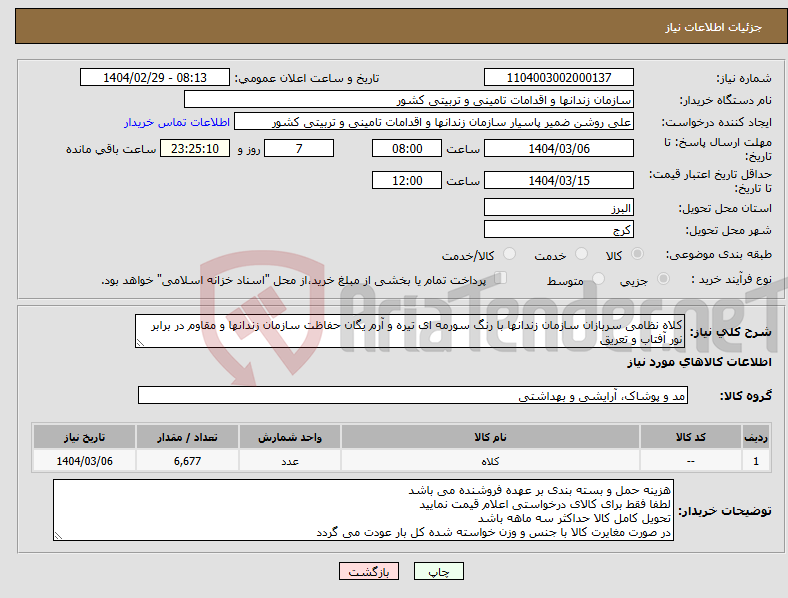
Task: Click the استان محل تحویل field البرز
Action: pyautogui.click(x=558, y=208)
